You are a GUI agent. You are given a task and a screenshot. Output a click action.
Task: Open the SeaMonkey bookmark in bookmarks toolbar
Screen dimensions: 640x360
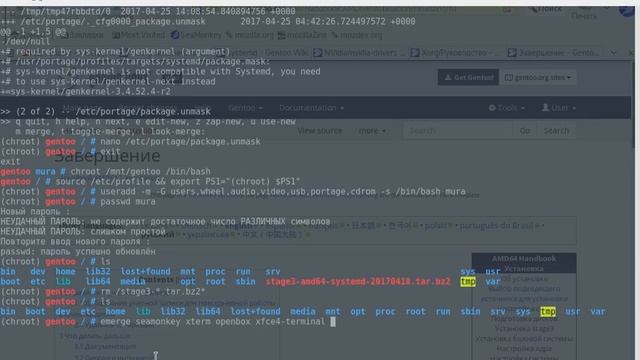tap(196, 35)
